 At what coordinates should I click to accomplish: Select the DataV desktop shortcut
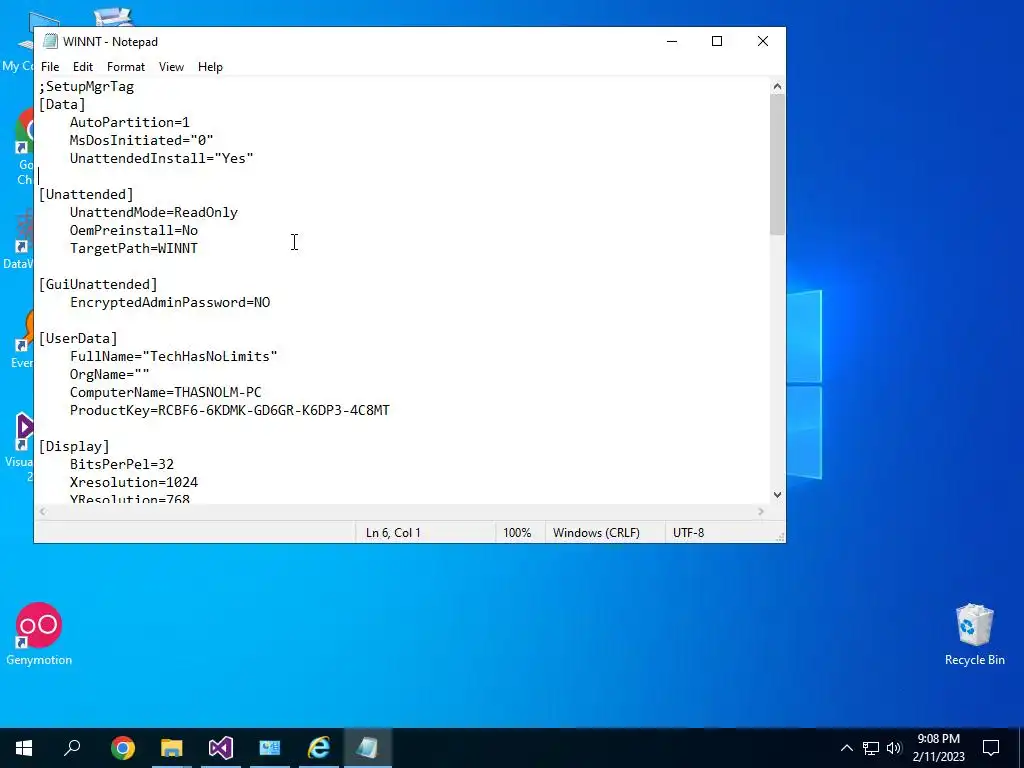20,238
